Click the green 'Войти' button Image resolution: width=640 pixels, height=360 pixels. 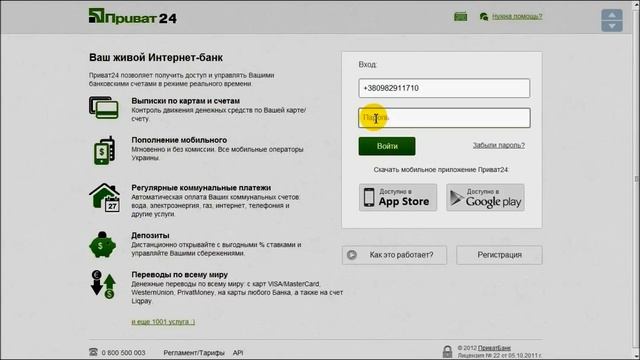click(x=387, y=146)
